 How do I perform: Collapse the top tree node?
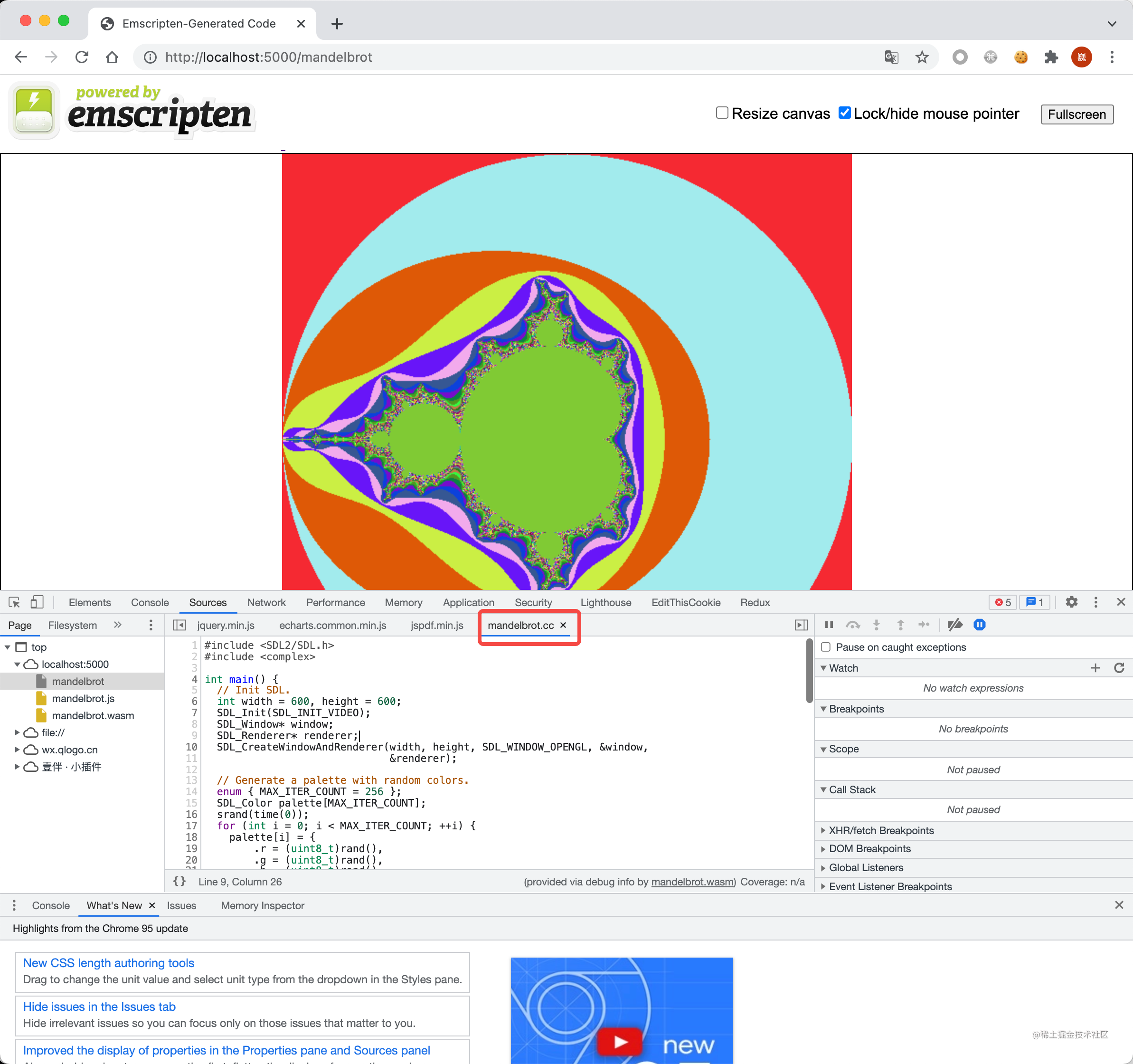point(8,647)
